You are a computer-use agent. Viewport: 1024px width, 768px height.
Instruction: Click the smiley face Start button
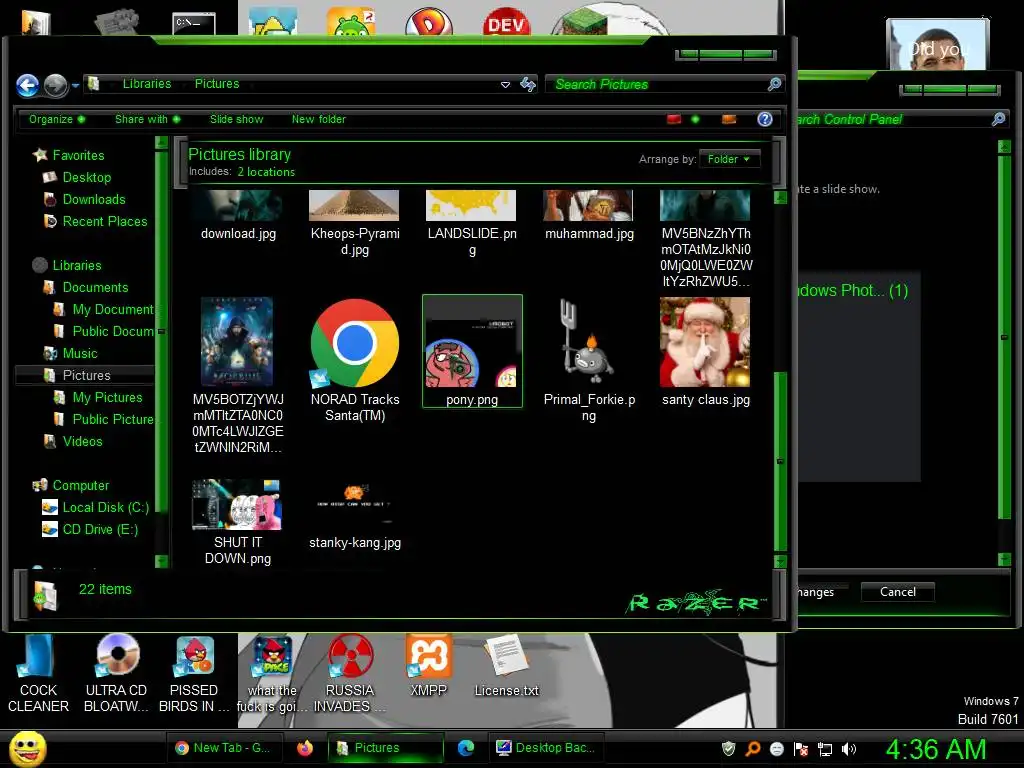point(27,748)
